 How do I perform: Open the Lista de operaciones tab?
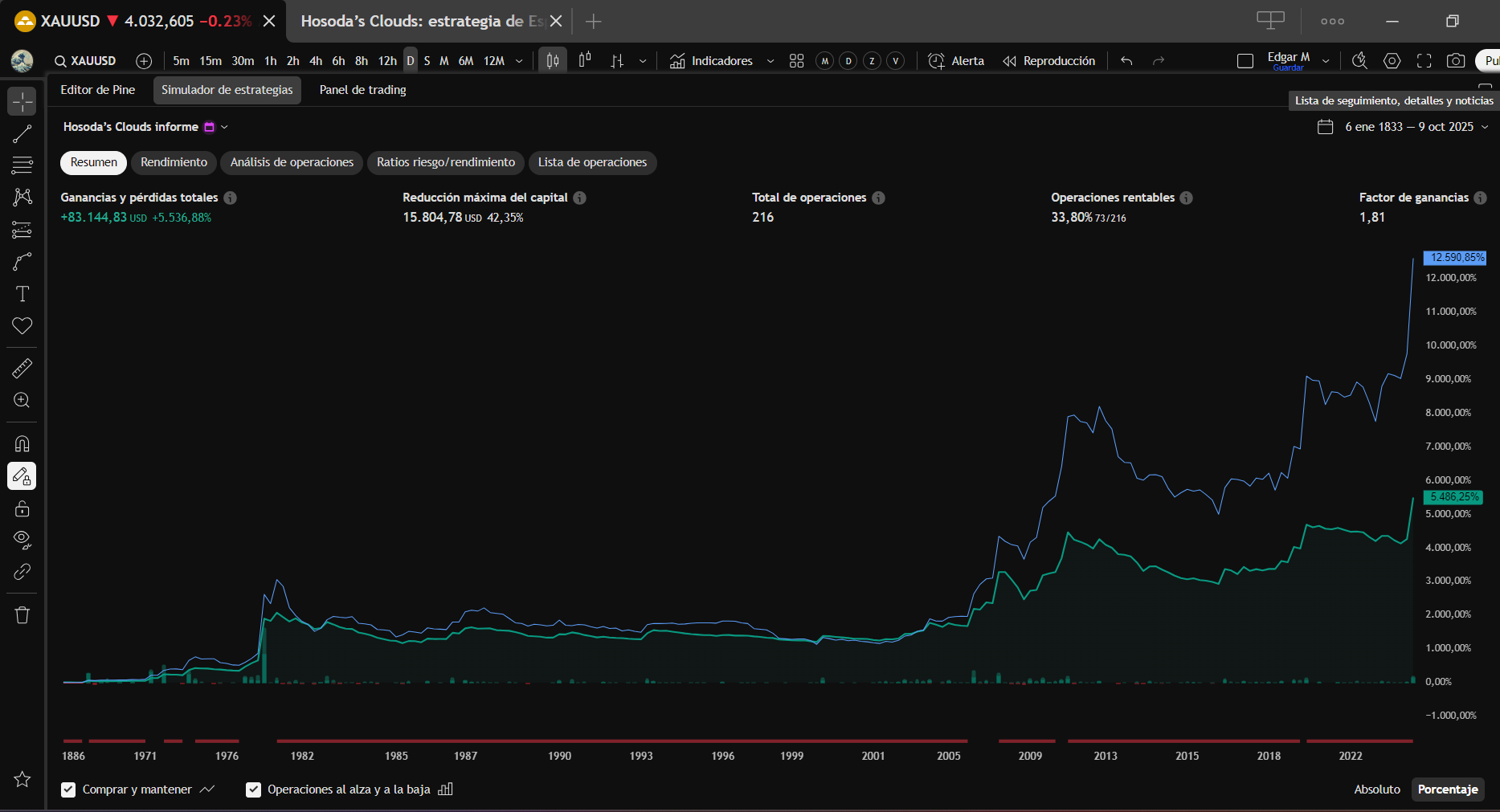[592, 162]
